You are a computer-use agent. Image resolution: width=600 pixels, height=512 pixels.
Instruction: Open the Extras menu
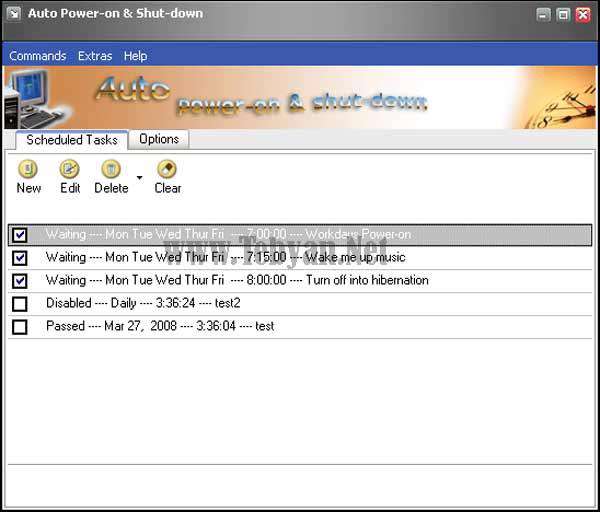tap(95, 56)
